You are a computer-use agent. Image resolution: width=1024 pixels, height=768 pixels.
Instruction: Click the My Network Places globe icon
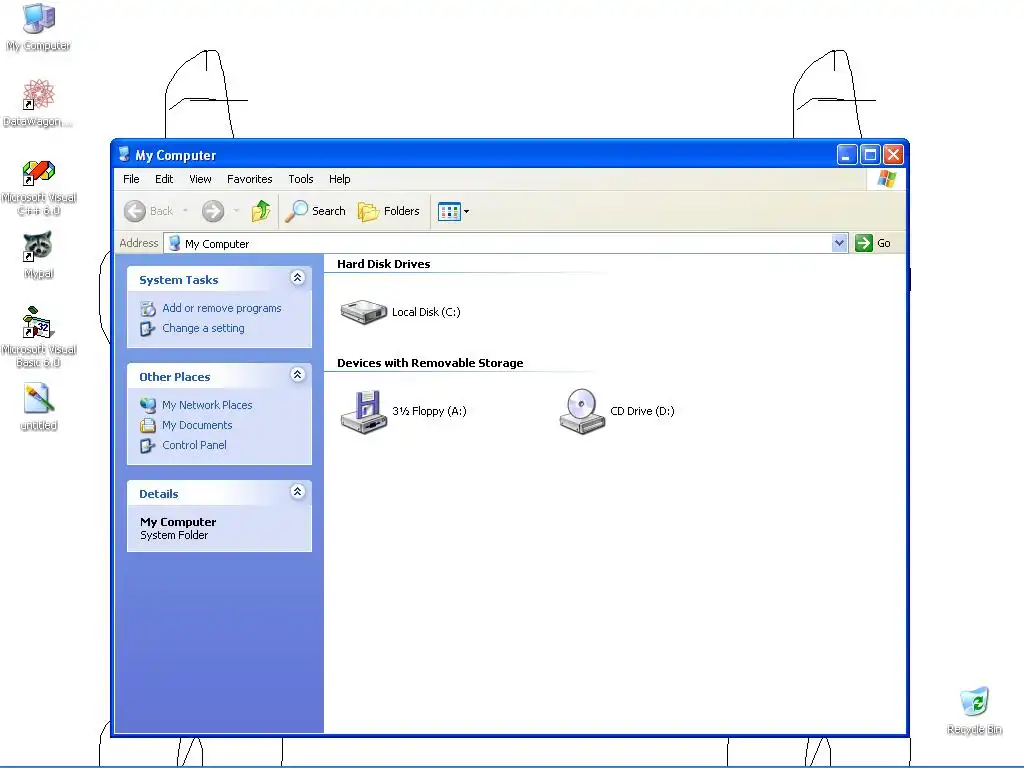148,405
